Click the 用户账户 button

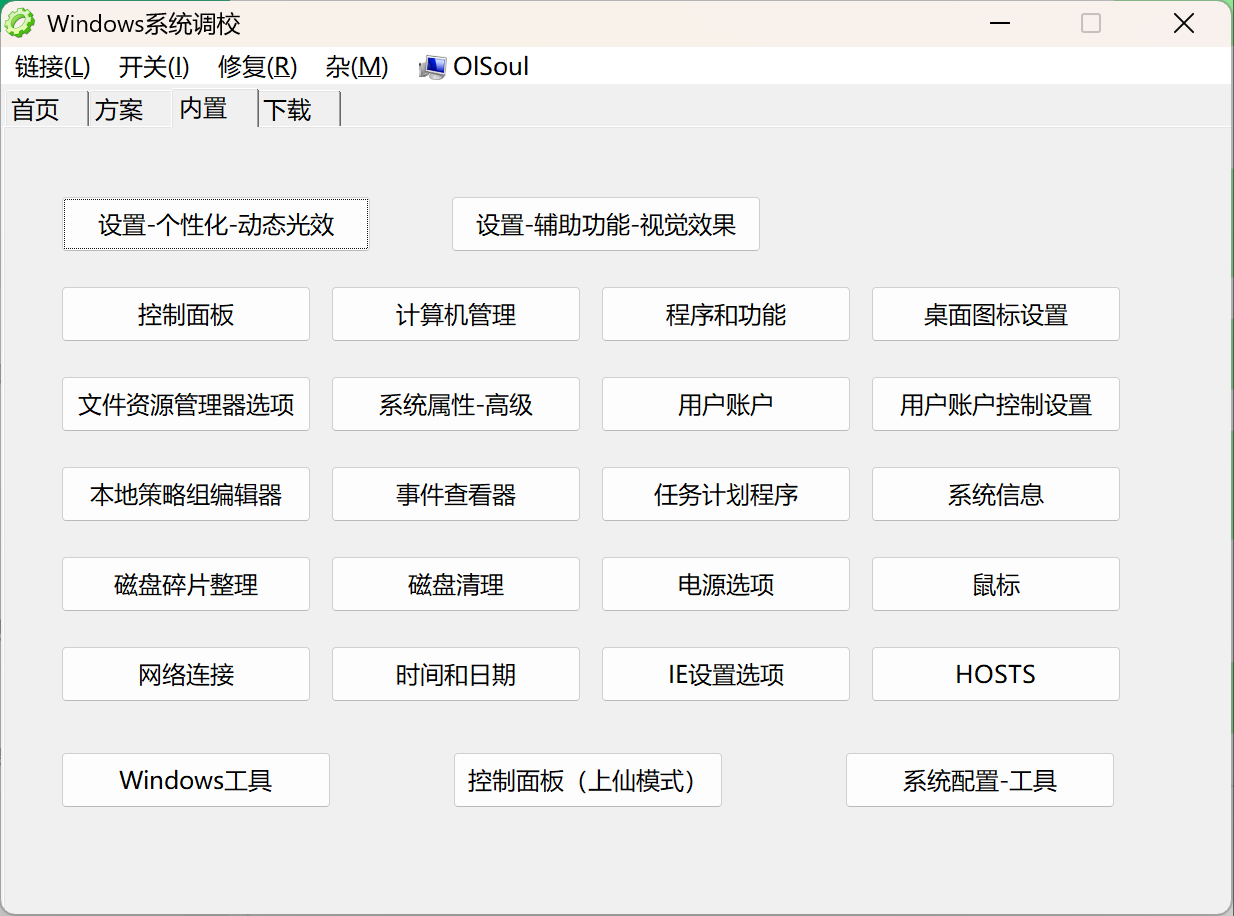(x=726, y=404)
